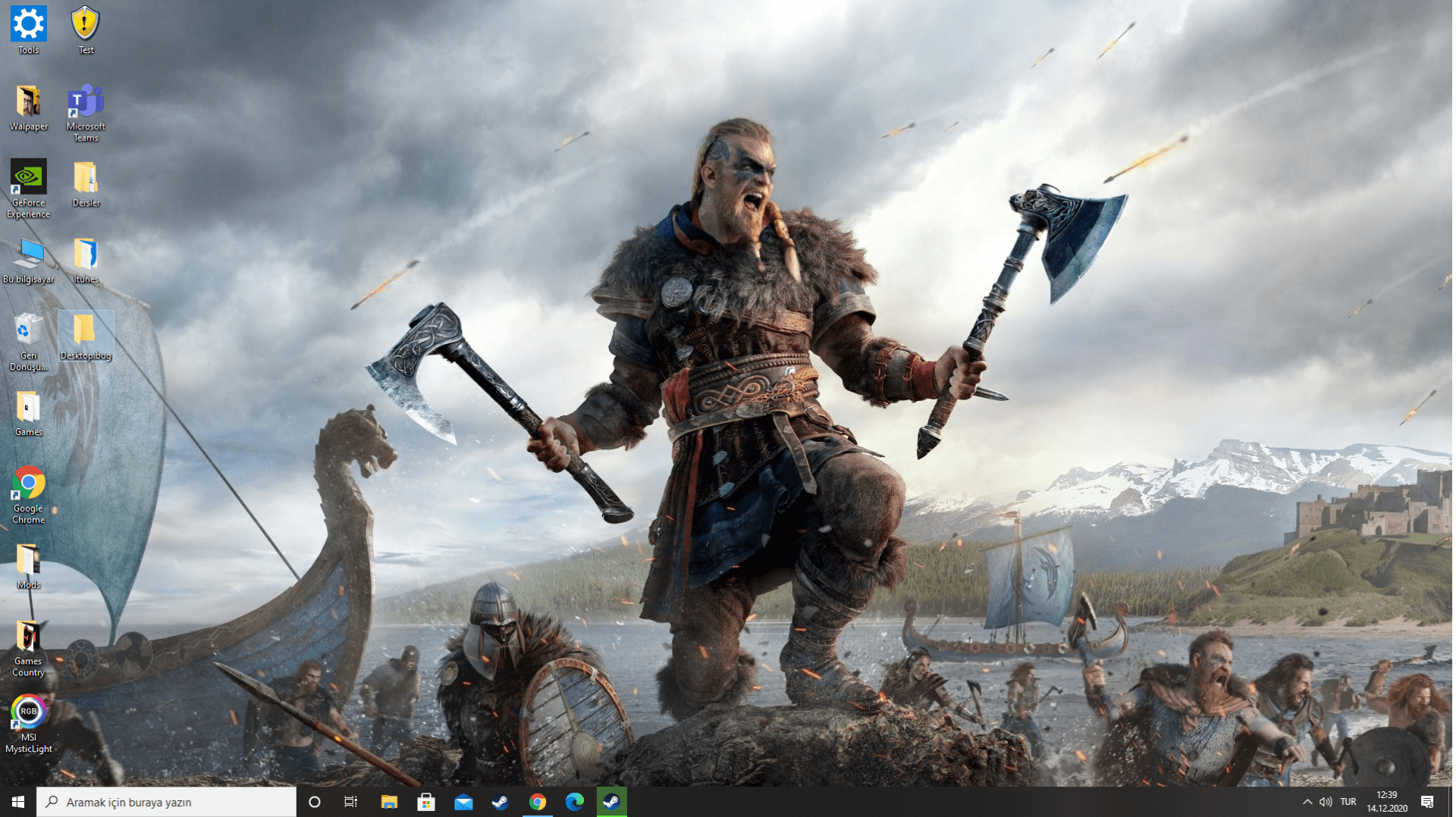Open the Windows Start menu
Image resolution: width=1456 pixels, height=817 pixels.
pos(18,802)
